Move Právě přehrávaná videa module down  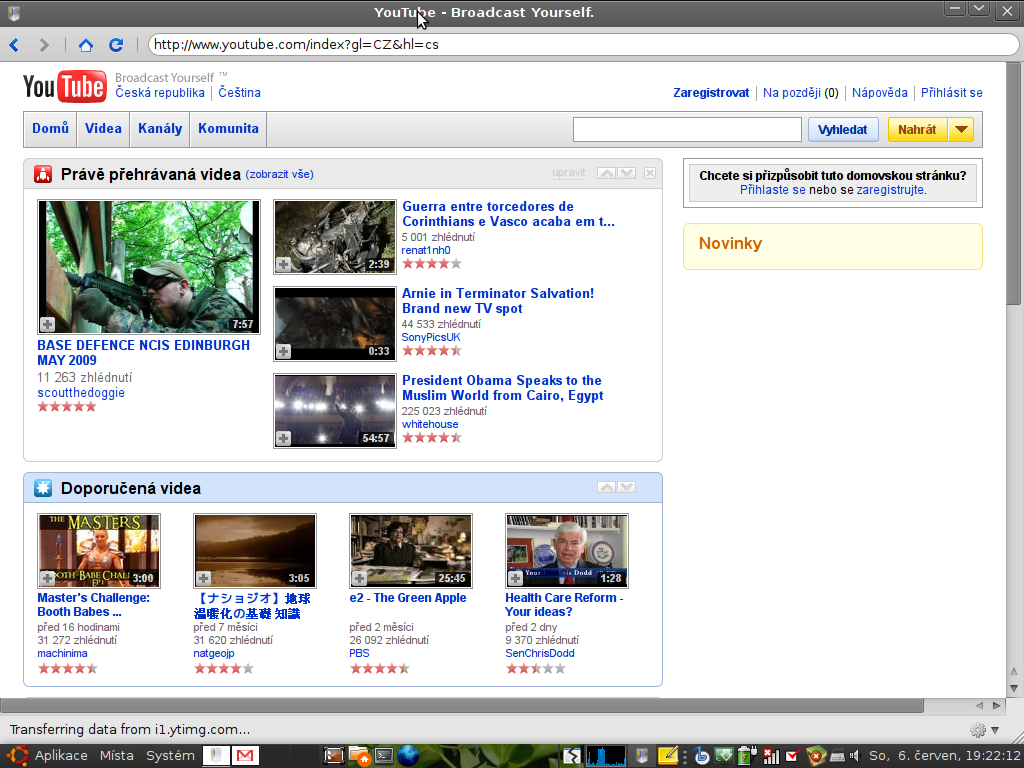(627, 173)
